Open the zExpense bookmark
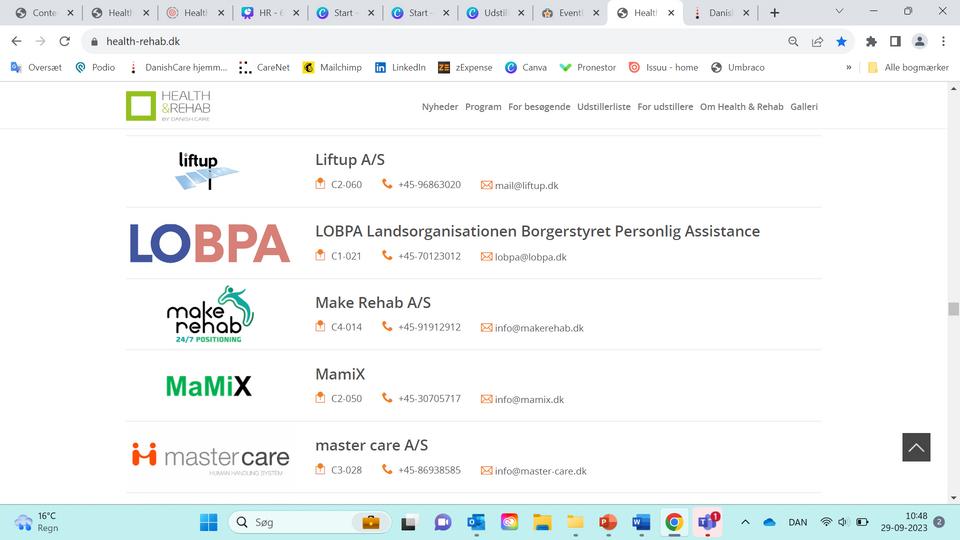 pyautogui.click(x=465, y=67)
